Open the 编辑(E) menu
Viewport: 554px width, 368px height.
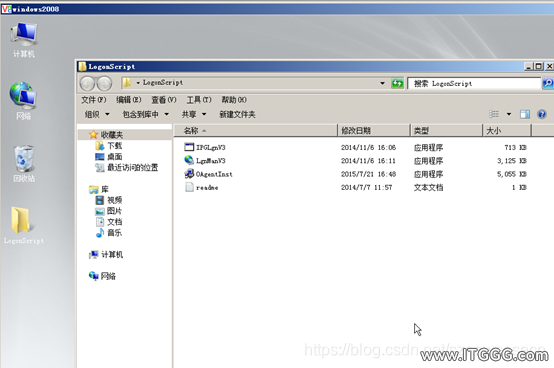point(129,100)
